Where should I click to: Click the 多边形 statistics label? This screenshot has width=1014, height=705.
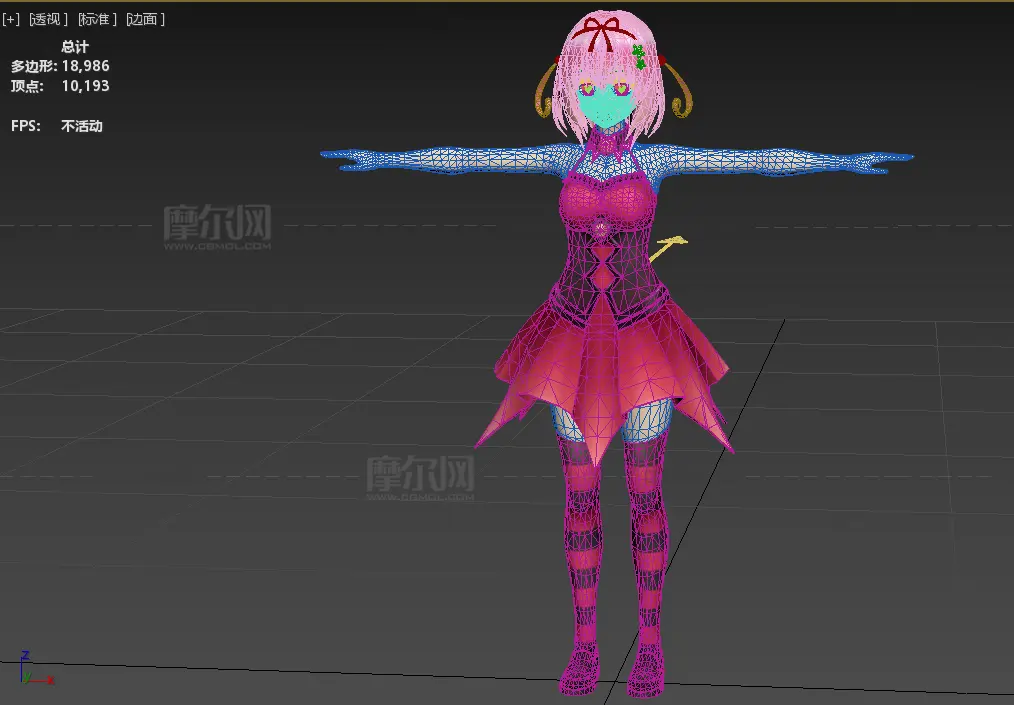(34, 66)
